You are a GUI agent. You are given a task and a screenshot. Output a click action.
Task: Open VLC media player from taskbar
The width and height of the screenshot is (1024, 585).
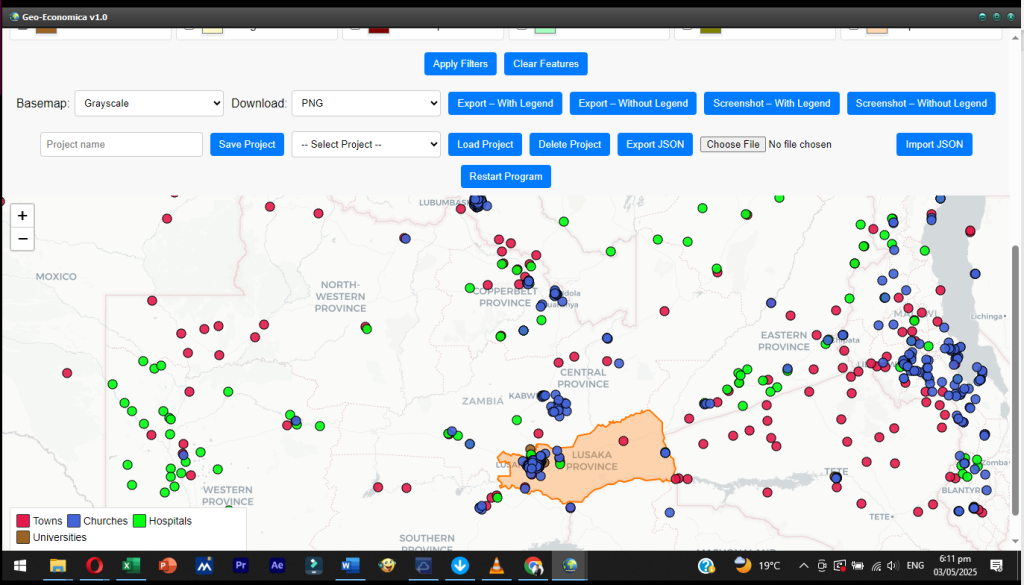click(495, 566)
